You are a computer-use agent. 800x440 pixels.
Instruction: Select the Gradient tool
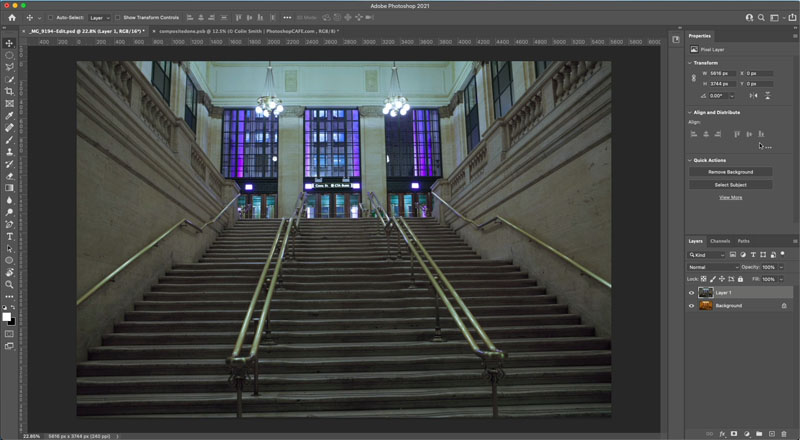click(9, 188)
